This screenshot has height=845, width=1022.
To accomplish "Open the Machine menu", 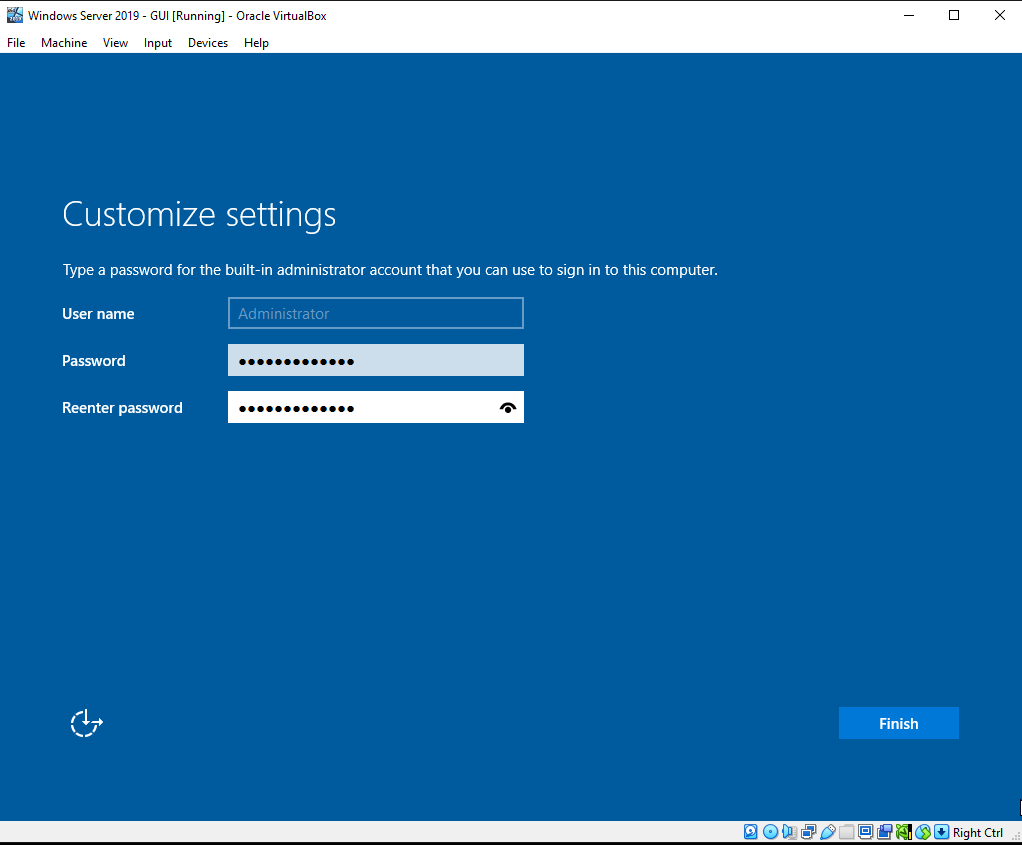I will click(x=64, y=42).
